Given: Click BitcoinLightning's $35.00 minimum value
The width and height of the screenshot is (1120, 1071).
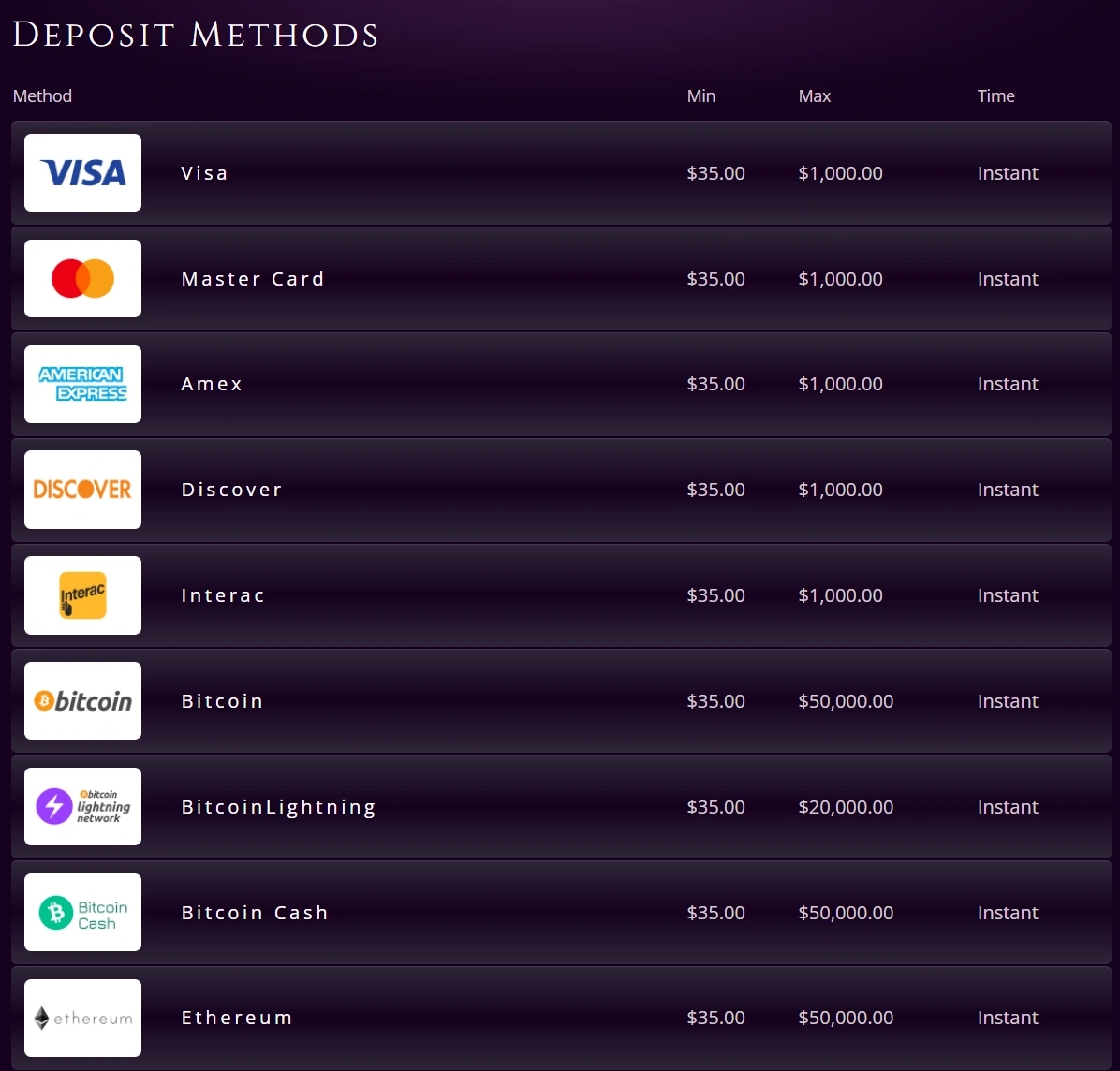Looking at the screenshot, I should coord(715,807).
